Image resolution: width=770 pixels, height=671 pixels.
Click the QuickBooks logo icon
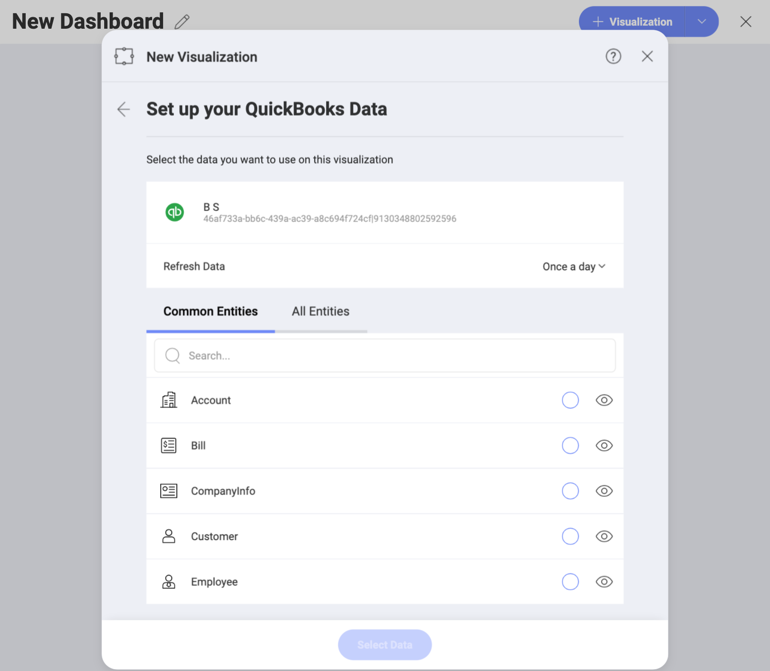tap(175, 212)
